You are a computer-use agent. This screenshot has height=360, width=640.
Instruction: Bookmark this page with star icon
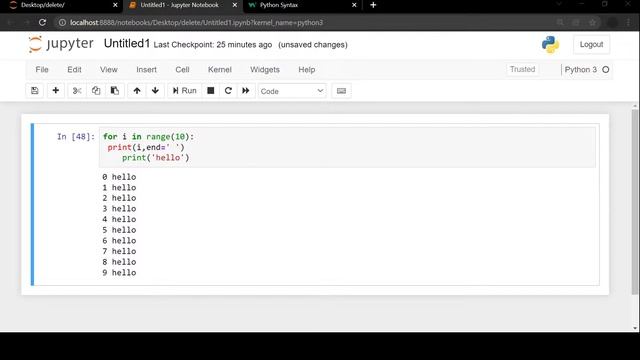[592, 22]
